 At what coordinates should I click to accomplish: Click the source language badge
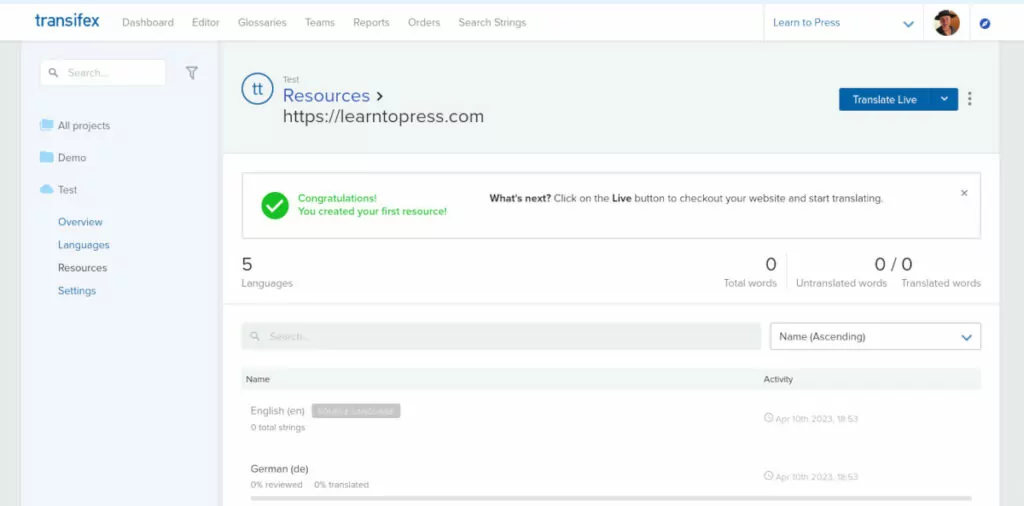click(356, 411)
